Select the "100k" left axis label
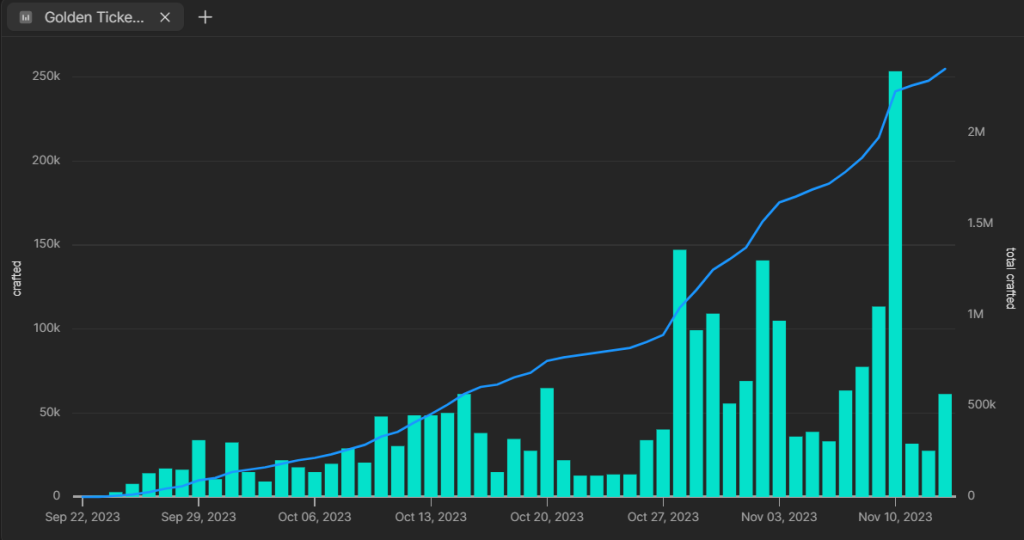This screenshot has width=1024, height=540. [46, 329]
